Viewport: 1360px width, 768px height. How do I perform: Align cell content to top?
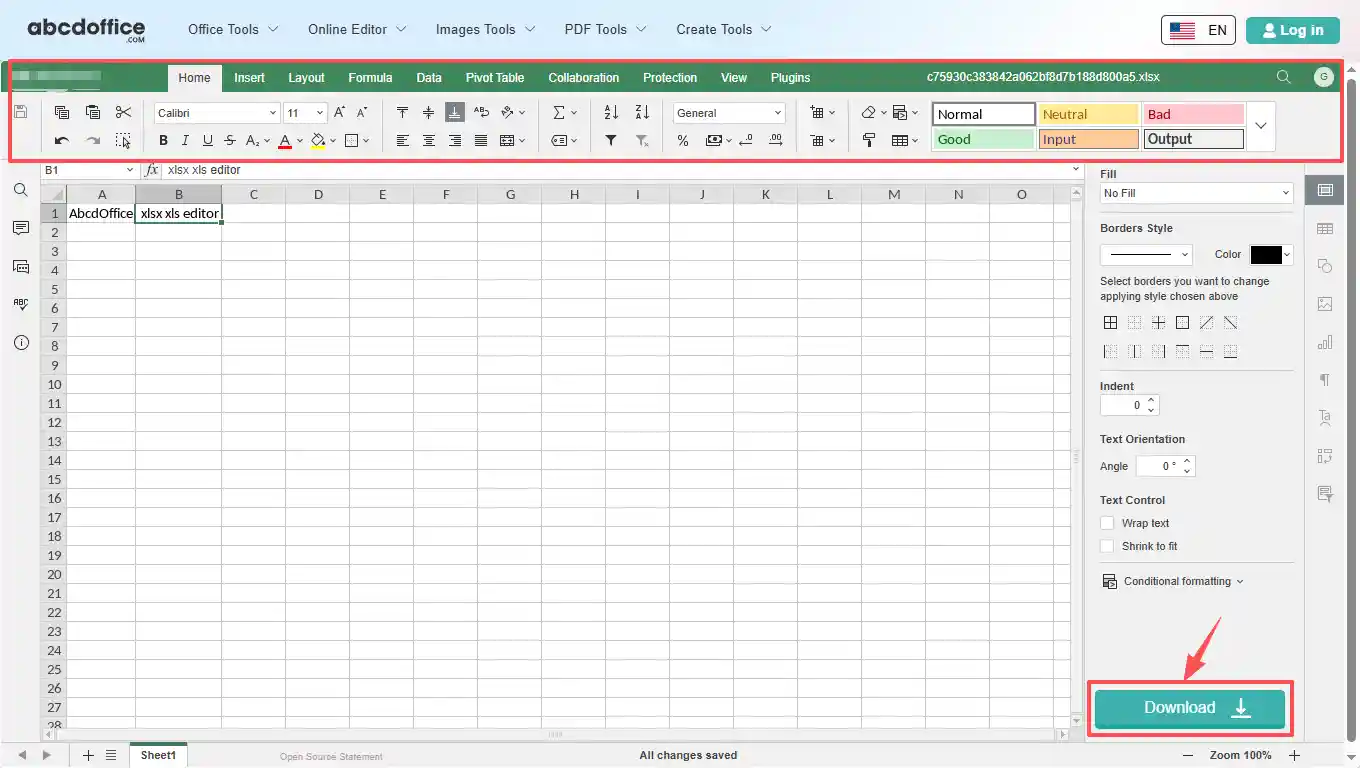[403, 113]
